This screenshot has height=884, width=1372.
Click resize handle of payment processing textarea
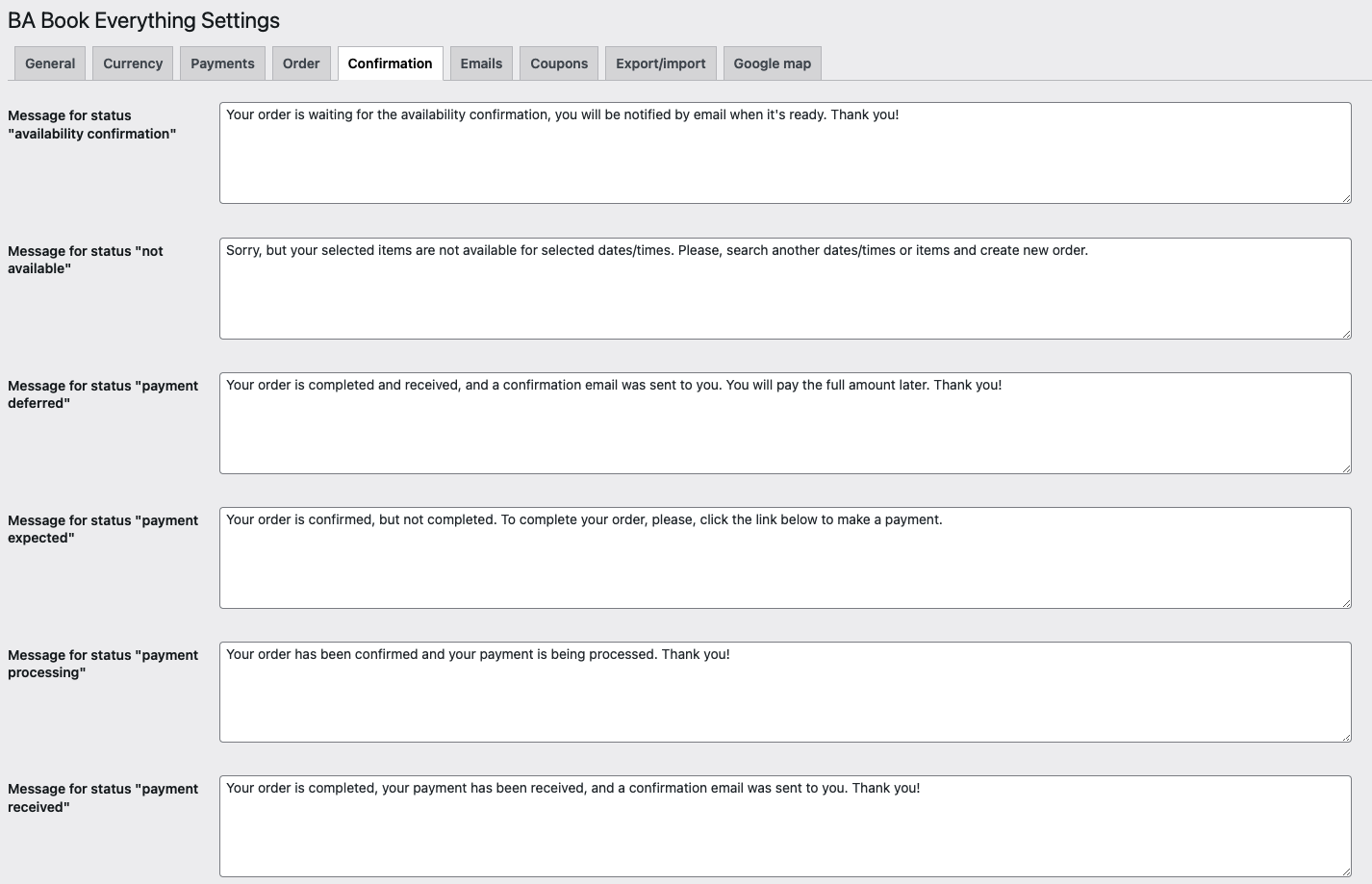point(1346,737)
